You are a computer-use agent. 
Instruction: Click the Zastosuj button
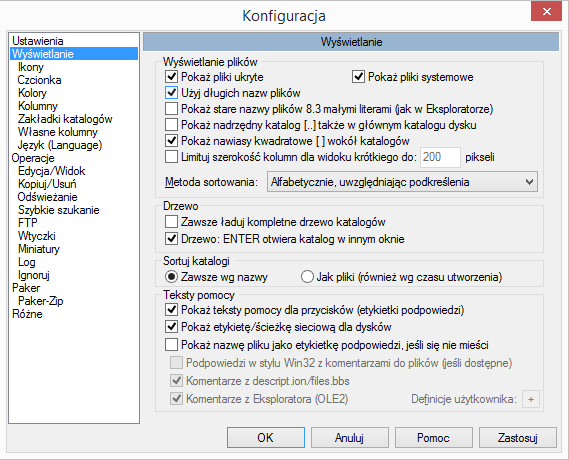tap(517, 438)
